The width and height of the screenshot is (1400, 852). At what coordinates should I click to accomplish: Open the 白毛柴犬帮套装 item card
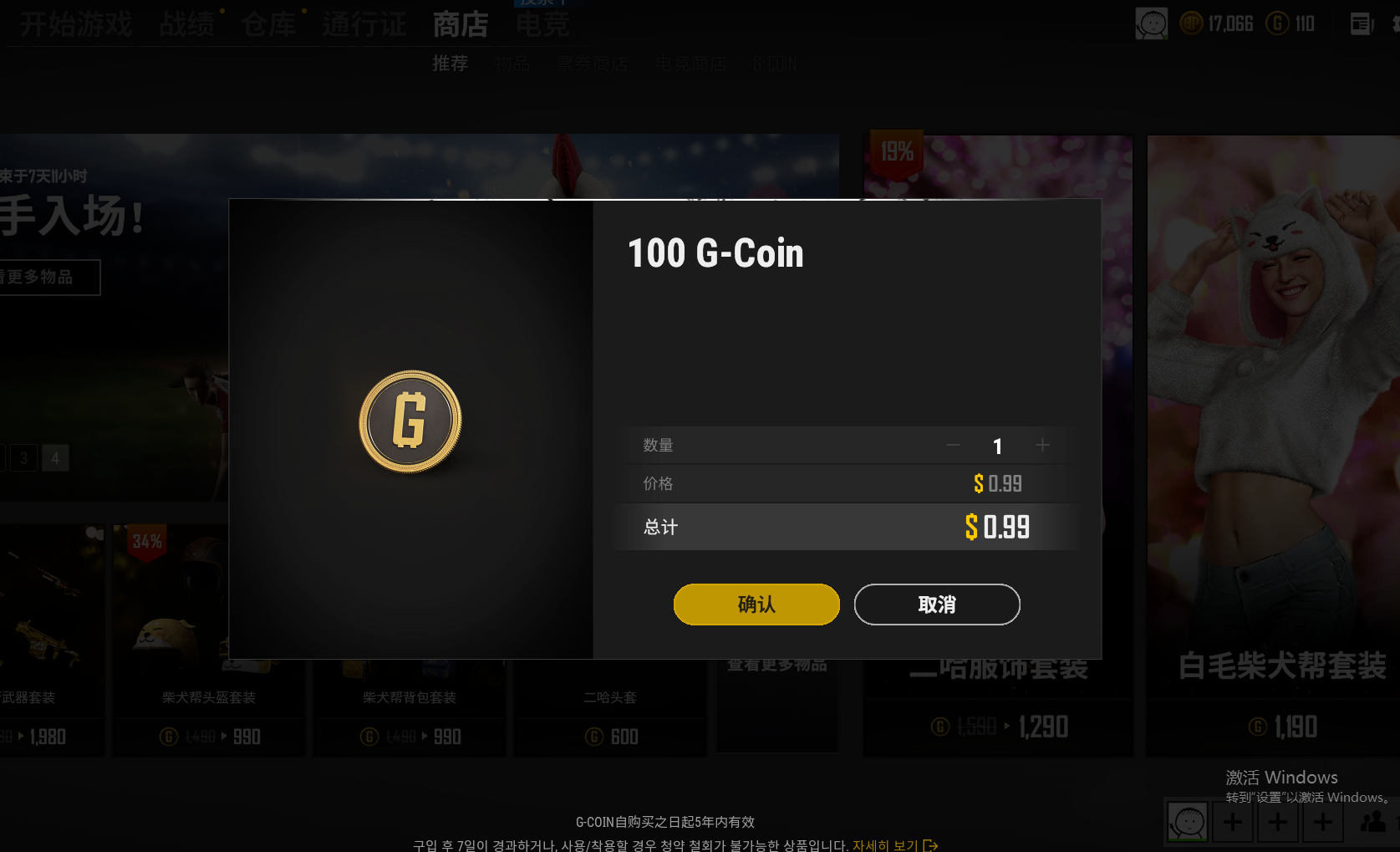click(1273, 446)
